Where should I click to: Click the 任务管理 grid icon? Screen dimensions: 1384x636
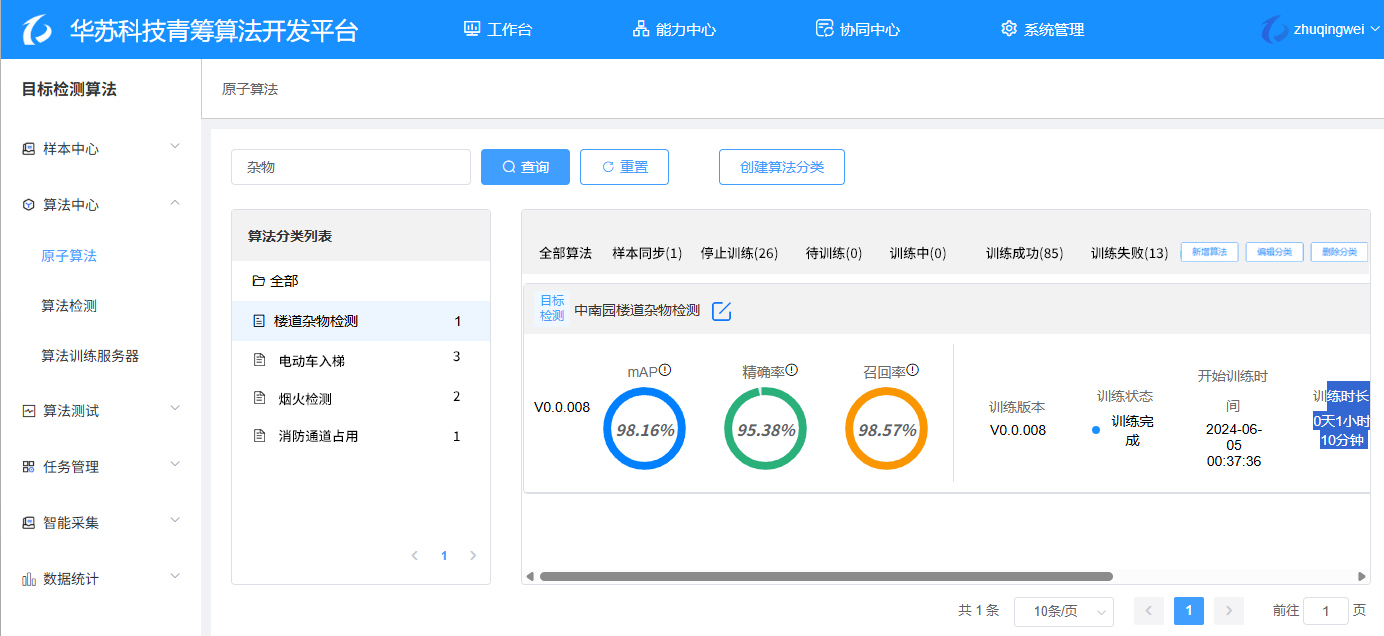[x=28, y=467]
